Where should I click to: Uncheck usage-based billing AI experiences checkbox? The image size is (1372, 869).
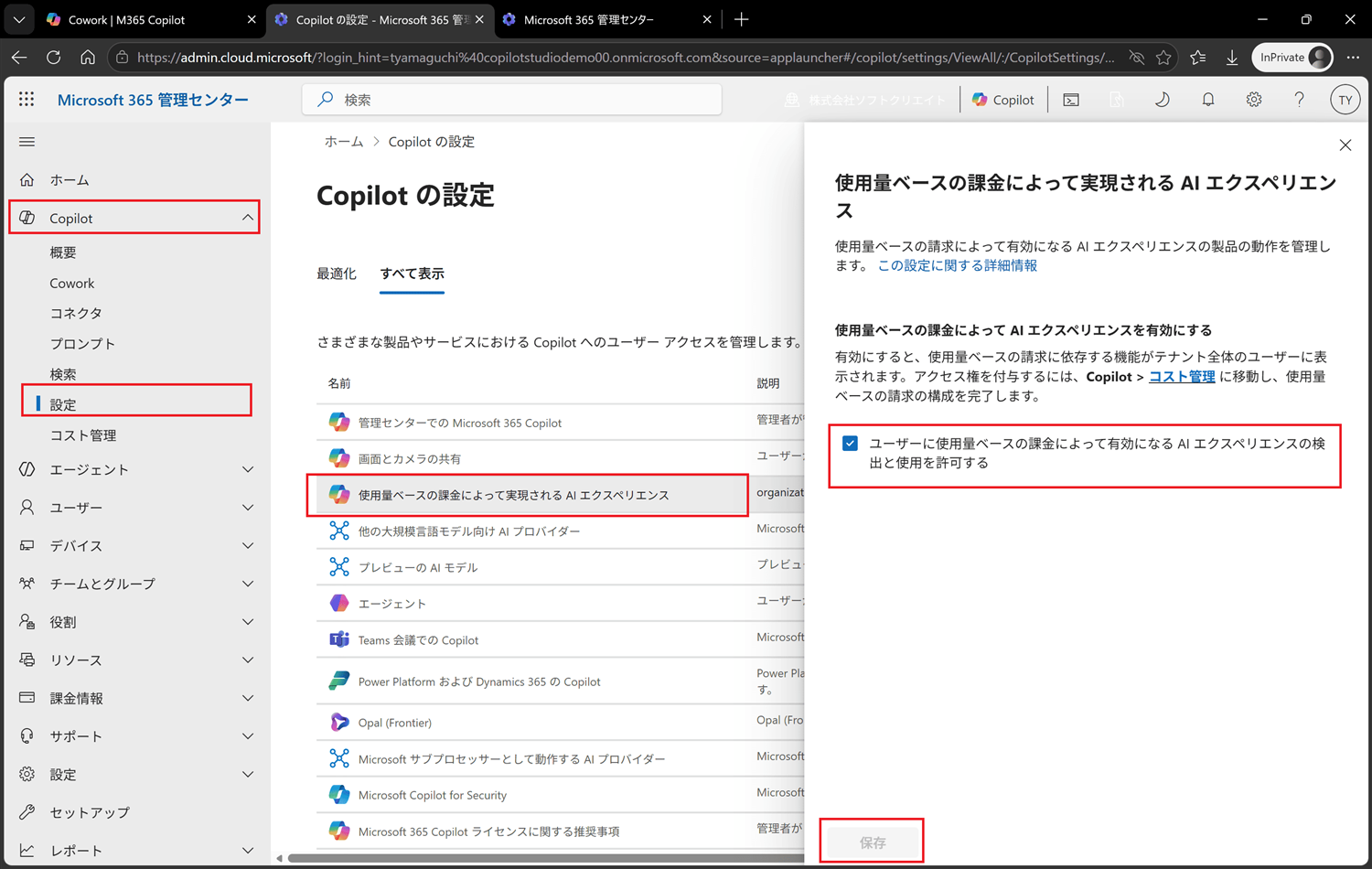pos(850,444)
